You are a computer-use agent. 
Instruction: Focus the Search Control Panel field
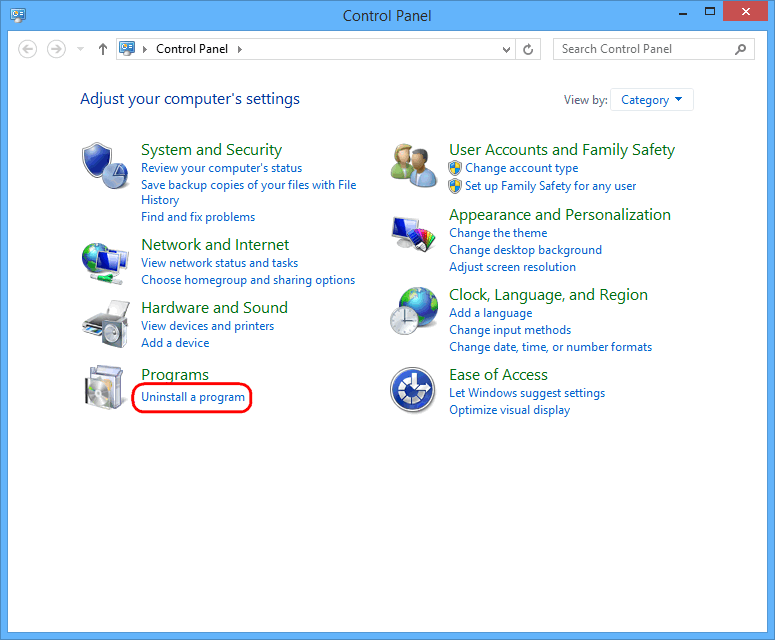(x=653, y=49)
